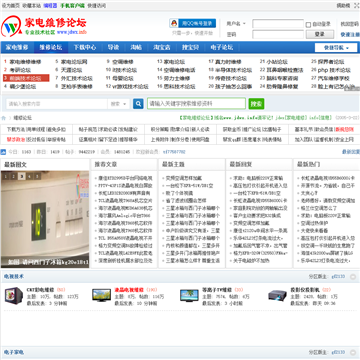Open the 导读 nav tab

(113, 47)
